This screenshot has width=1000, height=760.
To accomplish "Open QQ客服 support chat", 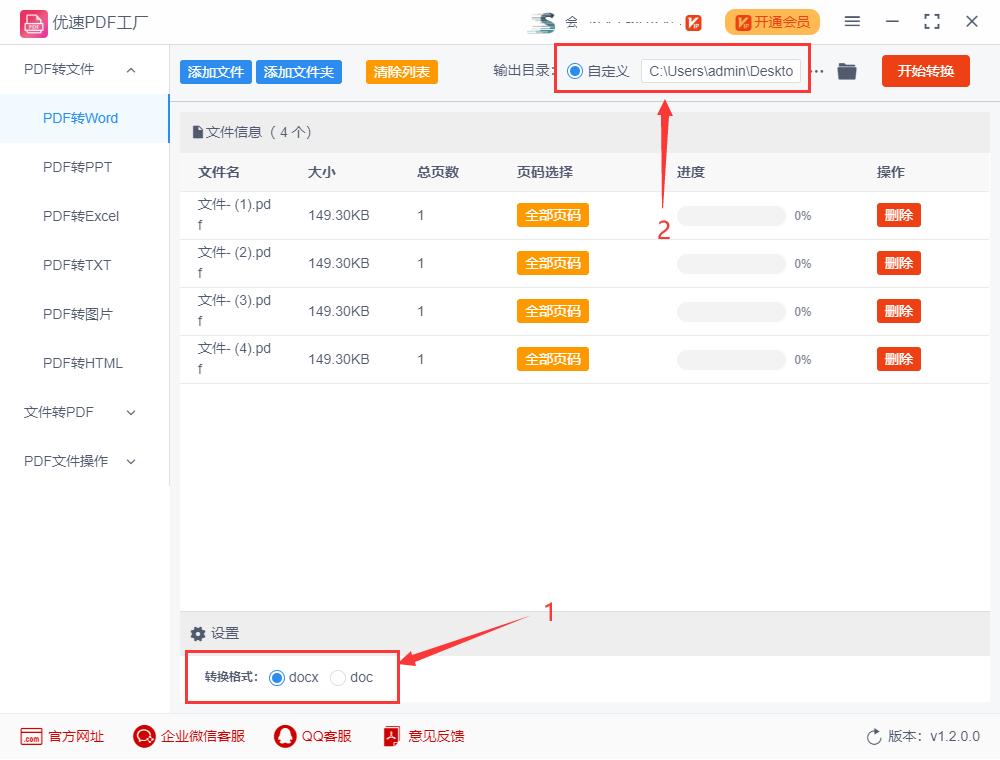I will [x=285, y=736].
